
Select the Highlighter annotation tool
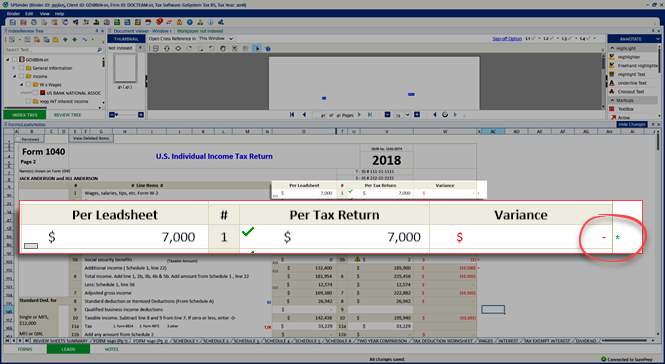click(629, 57)
